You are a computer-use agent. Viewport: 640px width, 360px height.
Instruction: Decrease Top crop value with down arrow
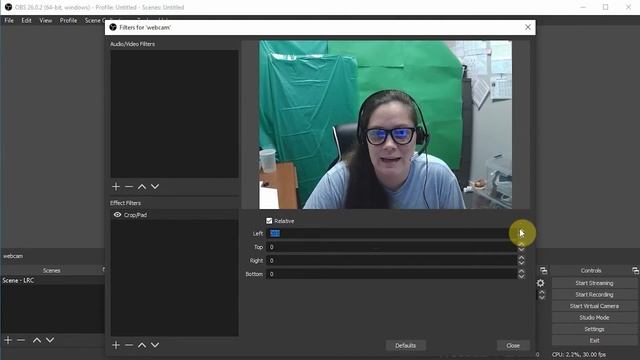pos(521,250)
